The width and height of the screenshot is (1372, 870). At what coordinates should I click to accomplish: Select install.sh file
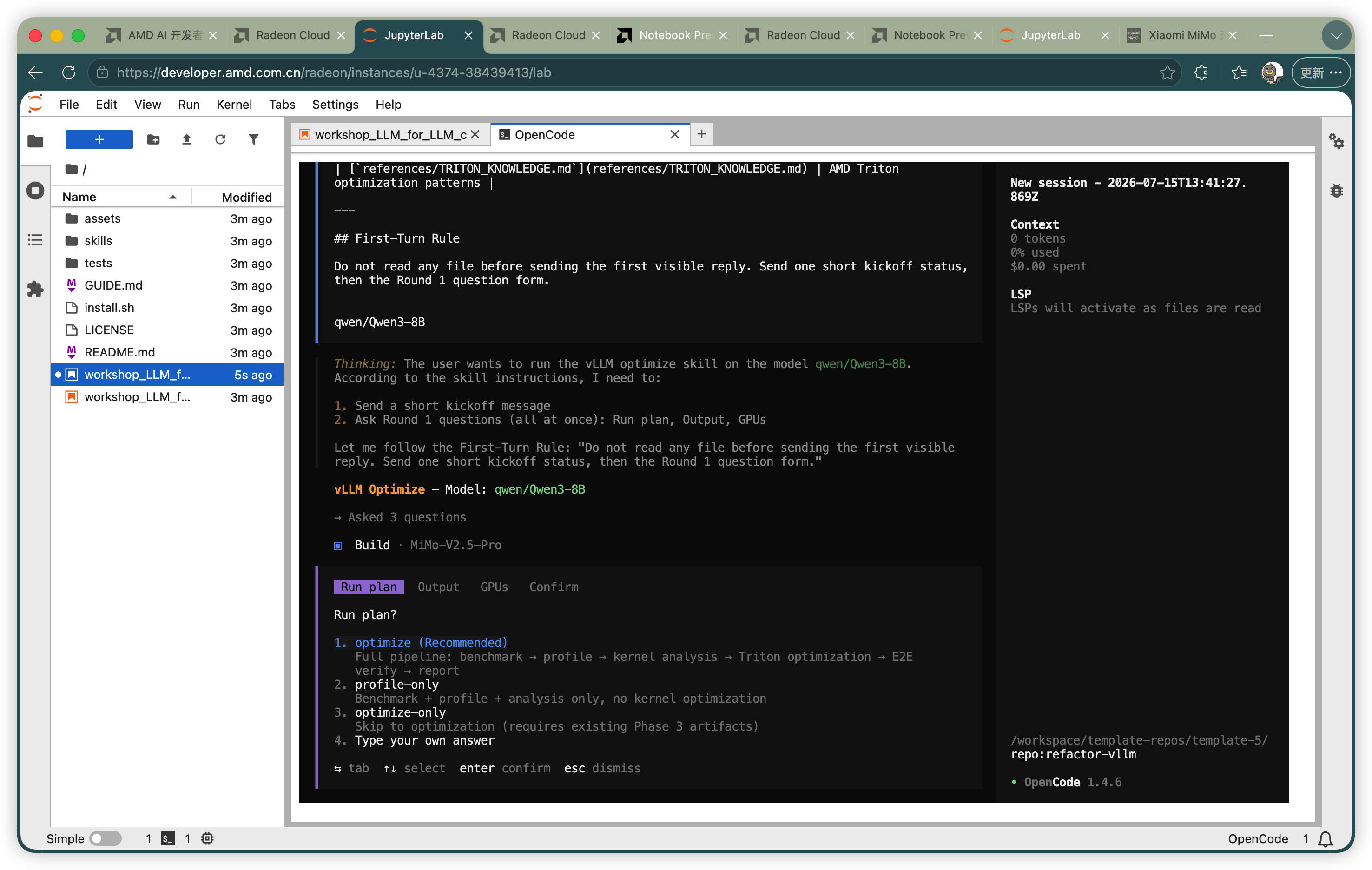[167, 308]
